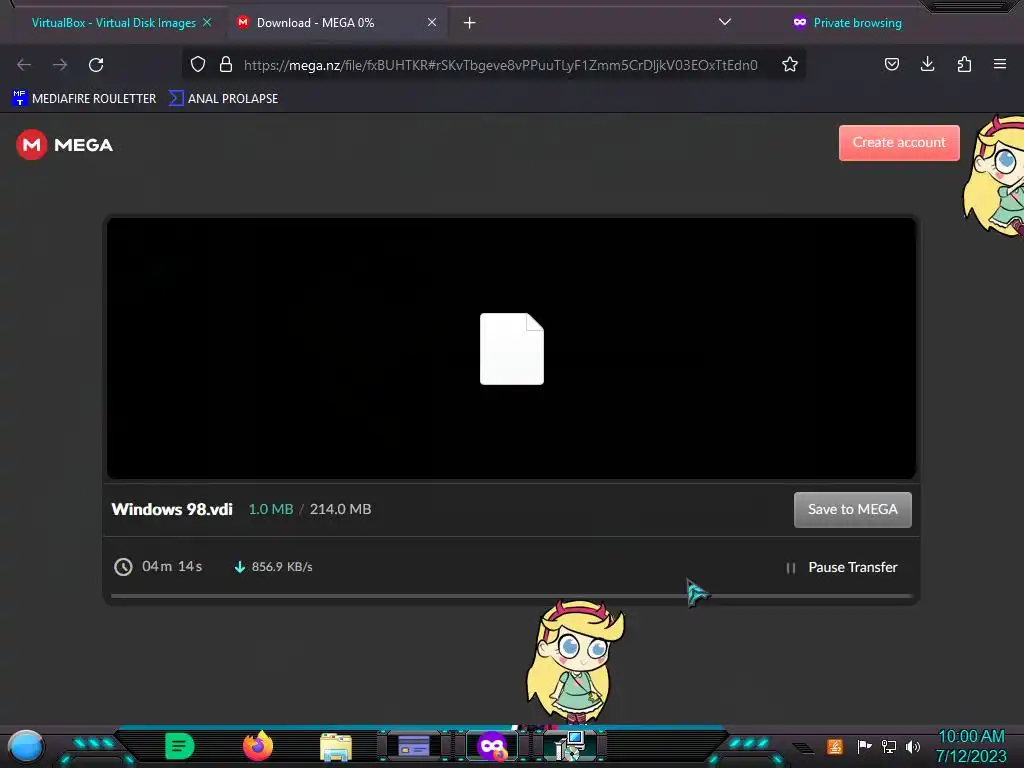
Task: Open the MEDIAFIRE ROULETTER bookmark
Action: 84,99
